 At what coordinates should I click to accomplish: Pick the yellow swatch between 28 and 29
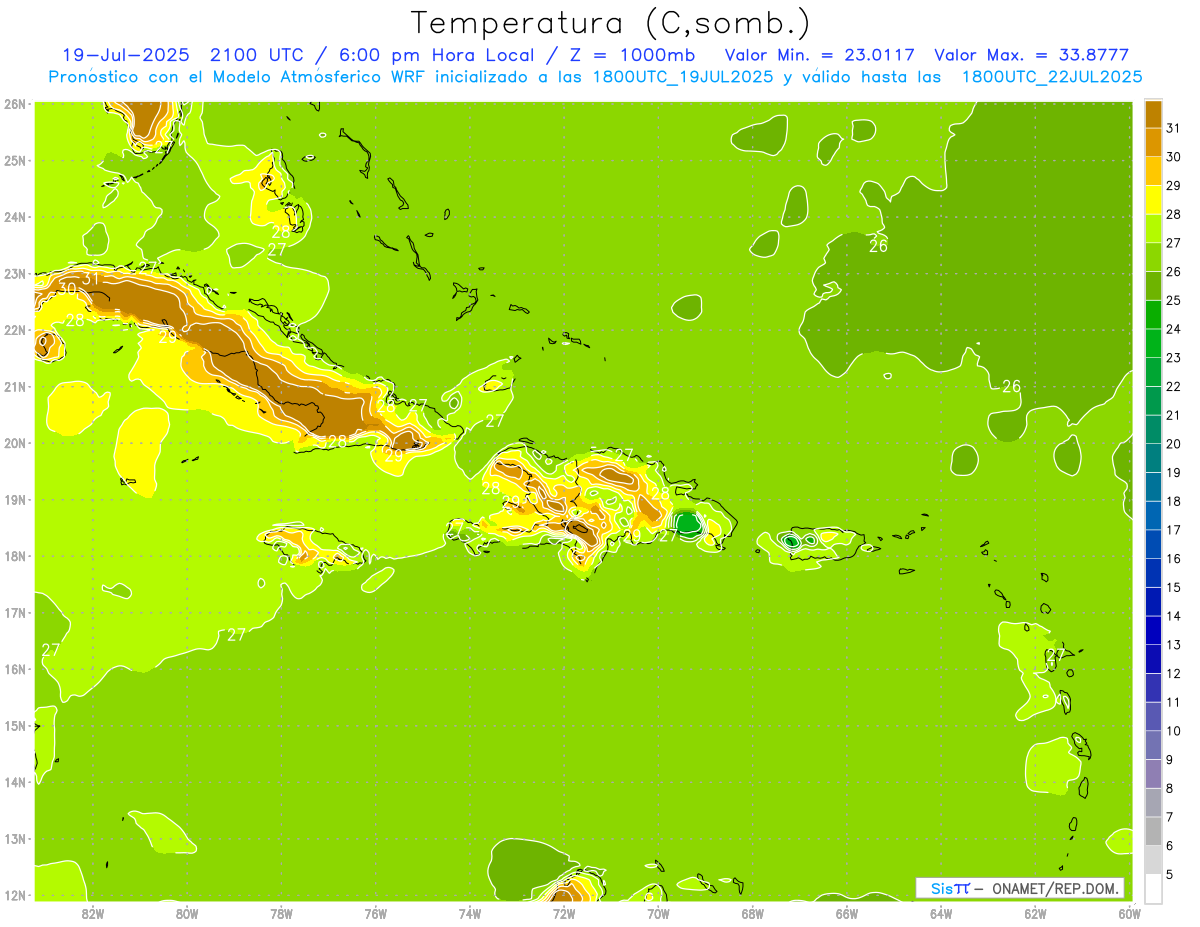pyautogui.click(x=1153, y=199)
